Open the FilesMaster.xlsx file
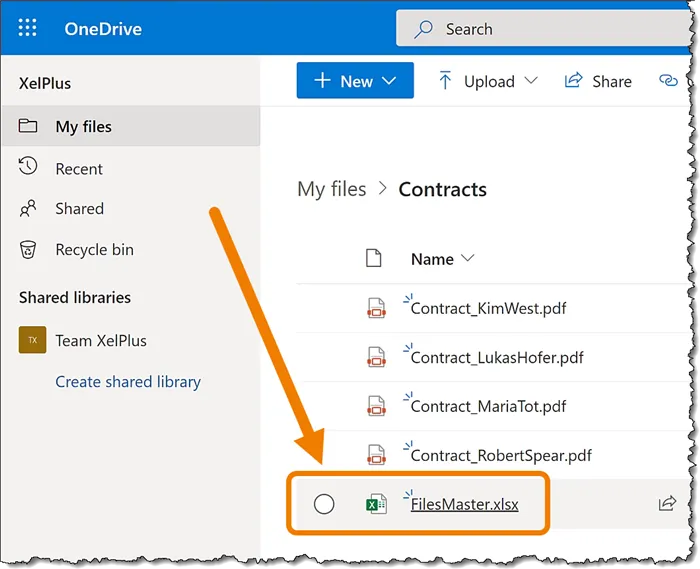The image size is (700, 569). coord(465,504)
